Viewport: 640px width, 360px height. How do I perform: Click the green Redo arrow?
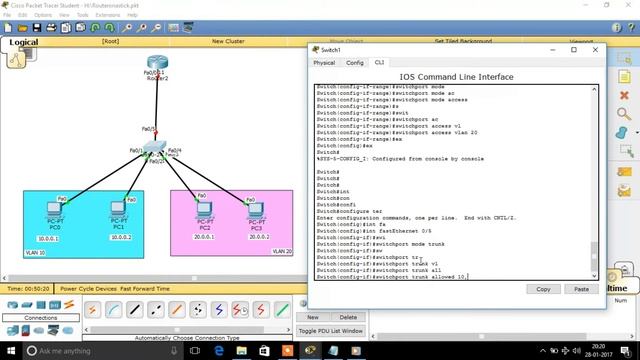pyautogui.click(x=109, y=28)
